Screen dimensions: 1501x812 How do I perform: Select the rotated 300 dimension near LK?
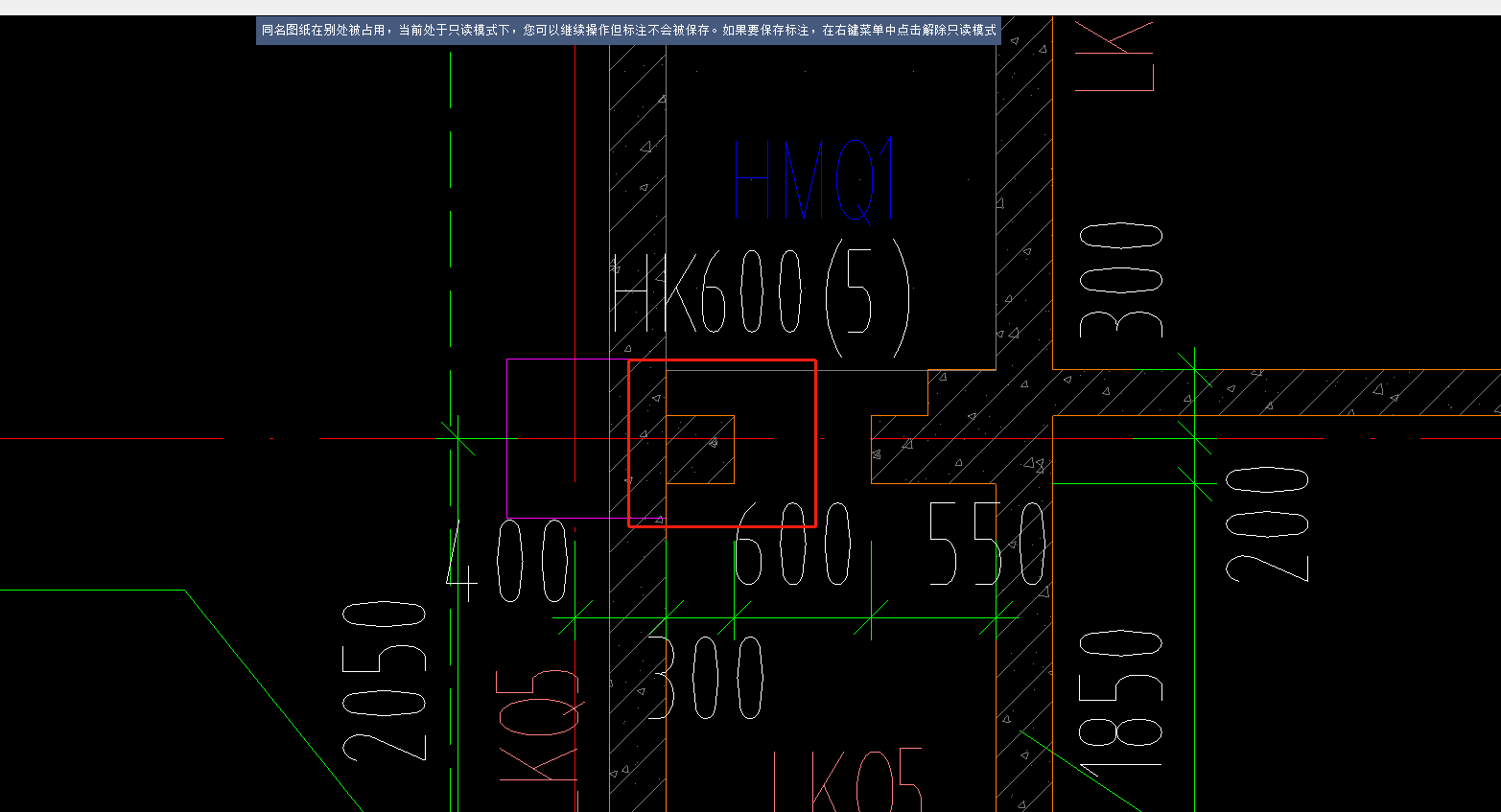1121,280
